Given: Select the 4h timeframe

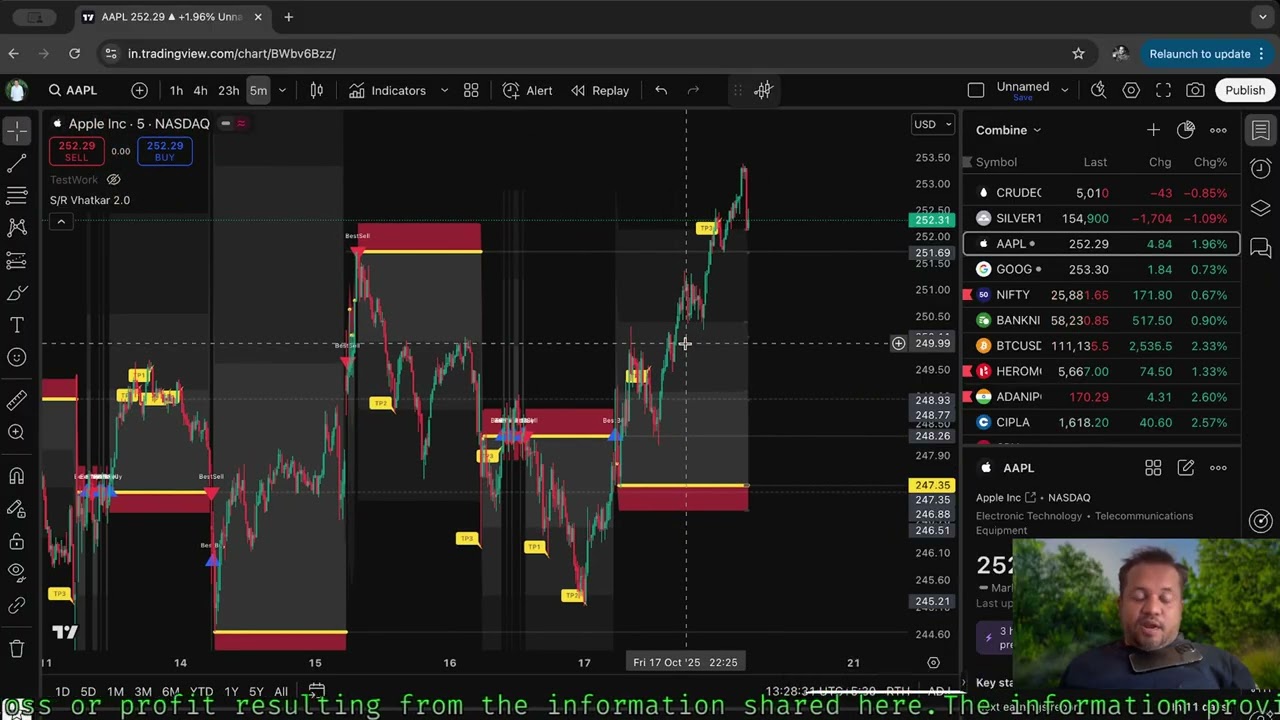Looking at the screenshot, I should tap(200, 90).
